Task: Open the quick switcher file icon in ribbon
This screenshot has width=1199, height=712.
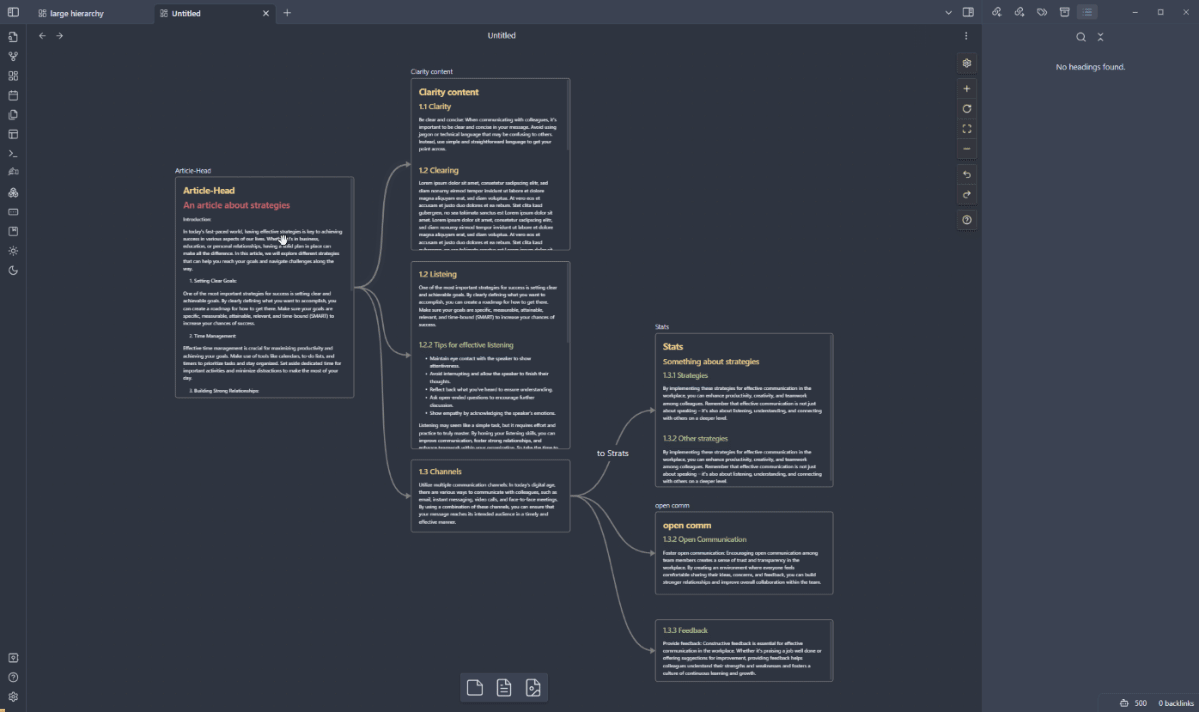Action: (x=13, y=37)
